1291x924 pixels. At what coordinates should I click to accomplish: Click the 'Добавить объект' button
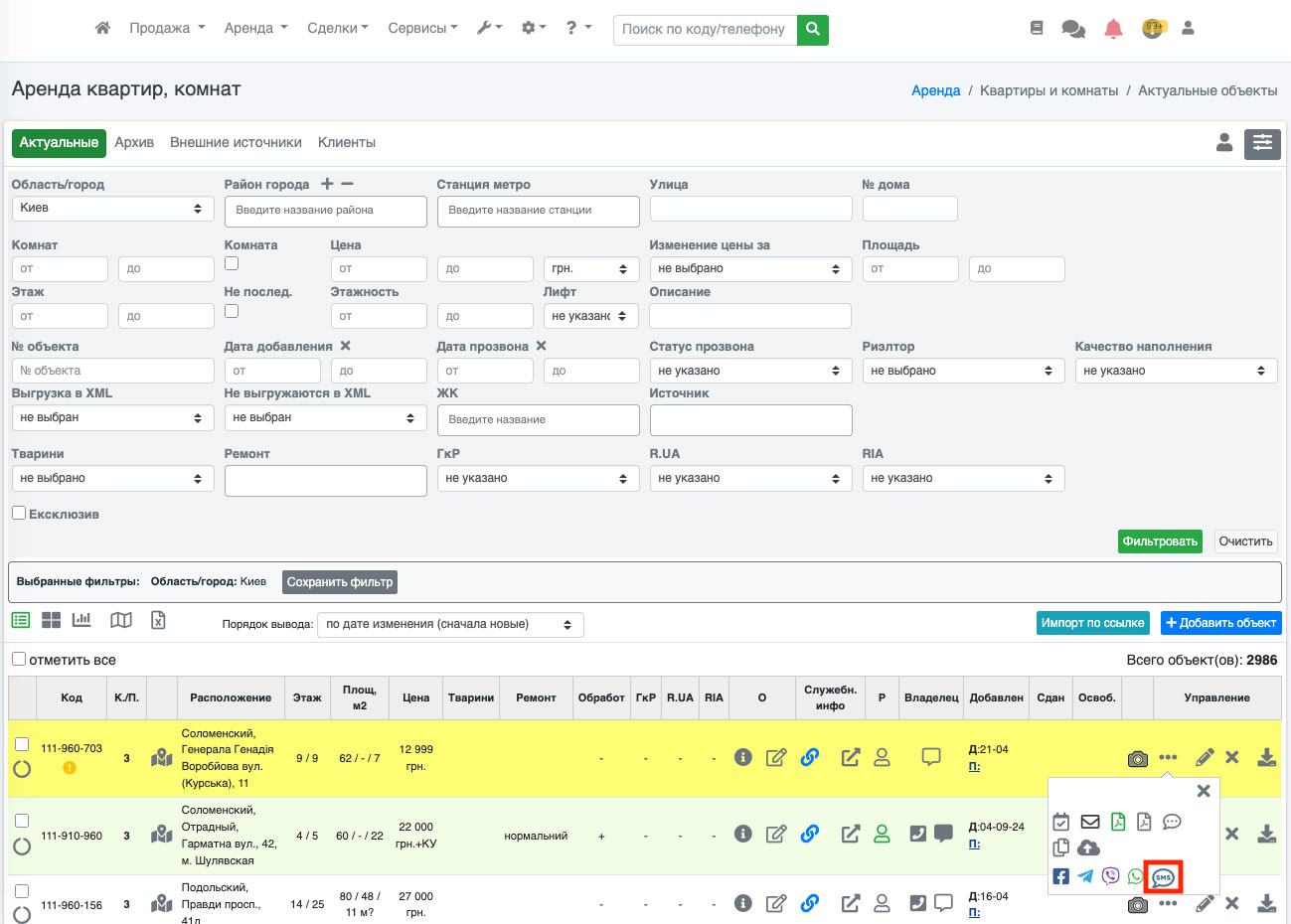tap(1220, 623)
